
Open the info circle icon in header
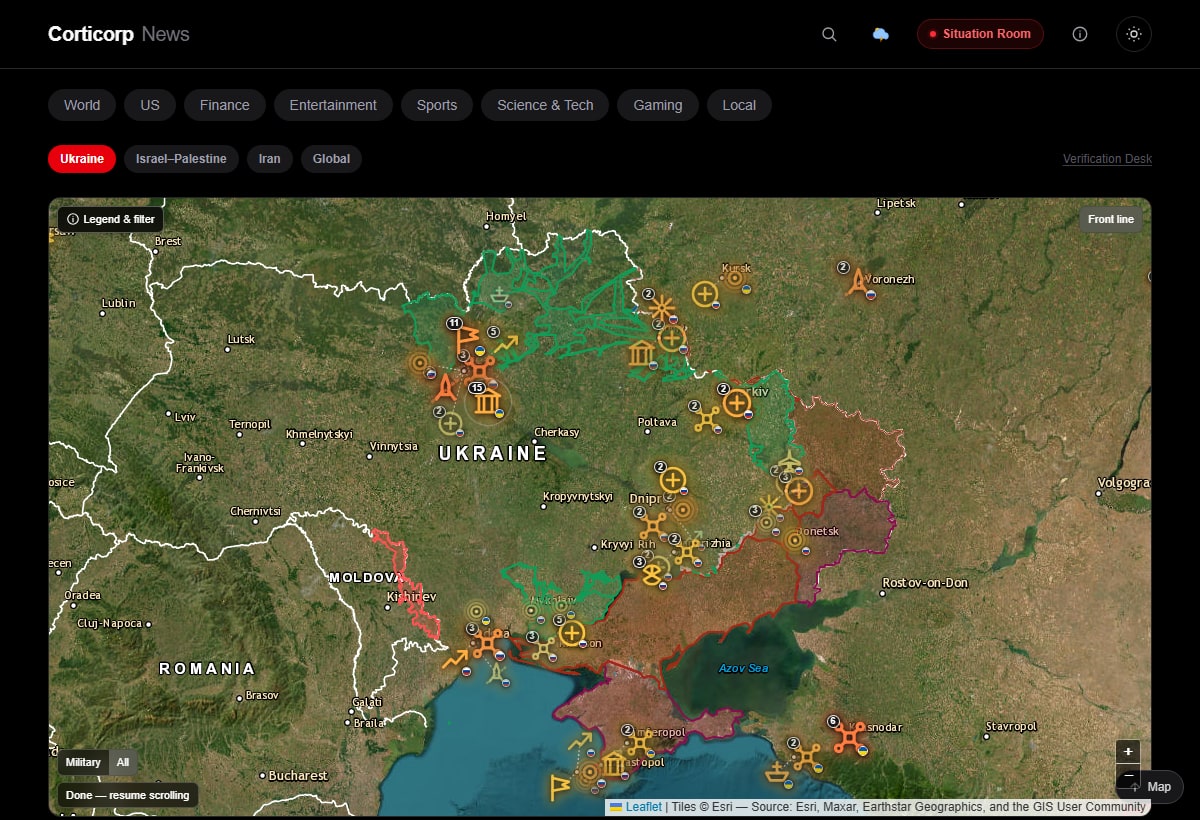click(x=1080, y=34)
